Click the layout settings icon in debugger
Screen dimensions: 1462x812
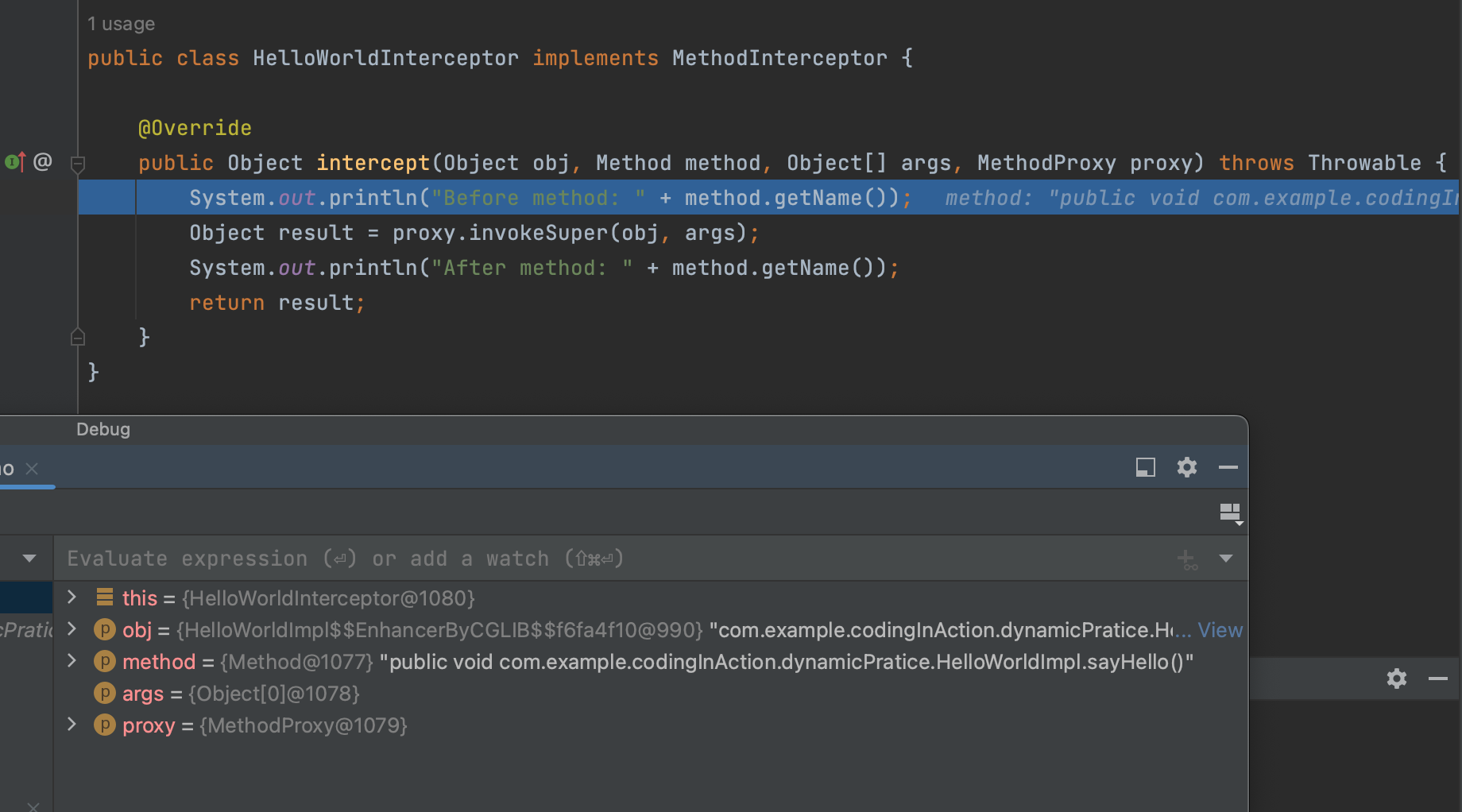click(x=1230, y=513)
